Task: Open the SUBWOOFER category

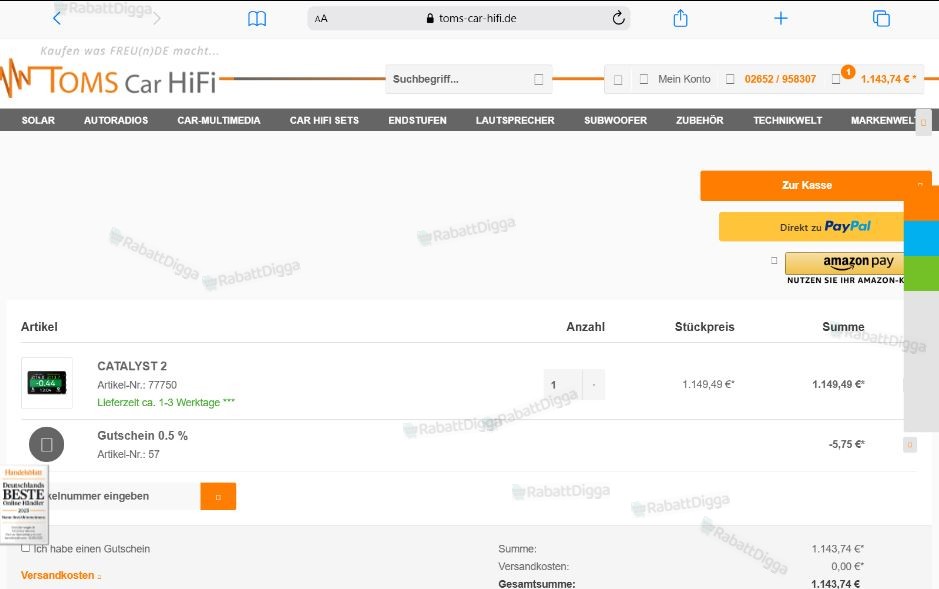Action: tap(616, 120)
